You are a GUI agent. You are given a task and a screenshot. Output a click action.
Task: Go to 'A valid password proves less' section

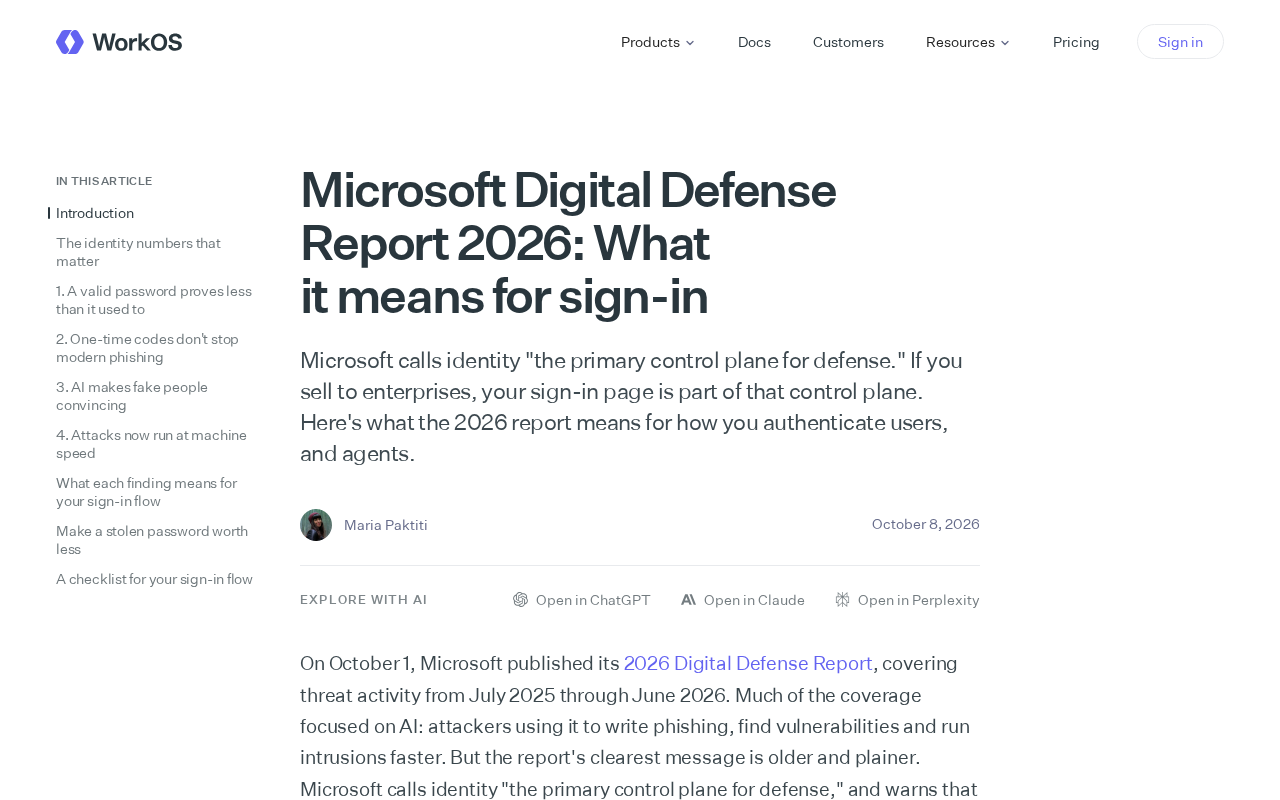[154, 300]
